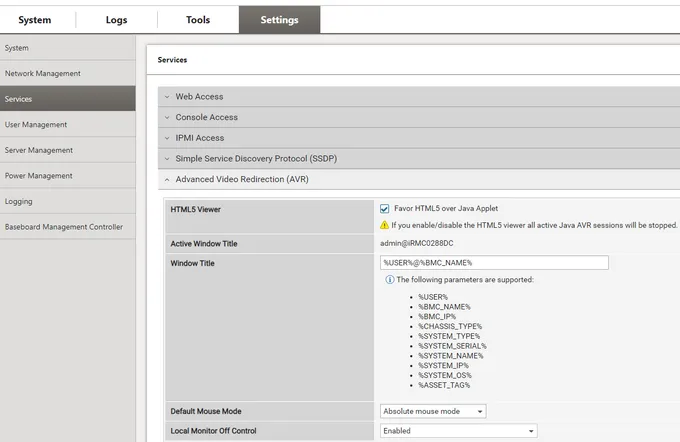Open User Management page
This screenshot has height=442, width=680.
(x=68, y=124)
